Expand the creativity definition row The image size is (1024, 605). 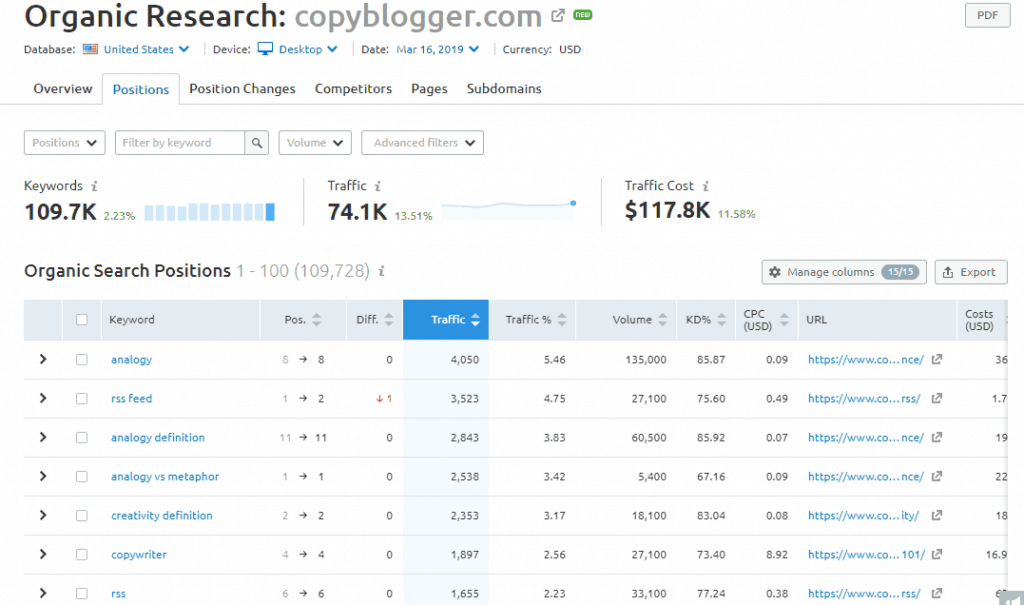pos(43,515)
